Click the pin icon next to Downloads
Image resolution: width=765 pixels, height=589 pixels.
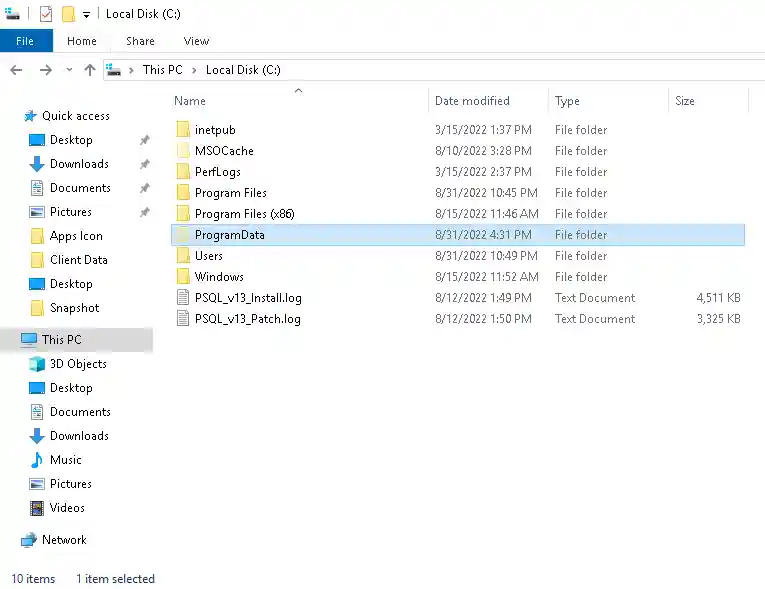tap(144, 164)
